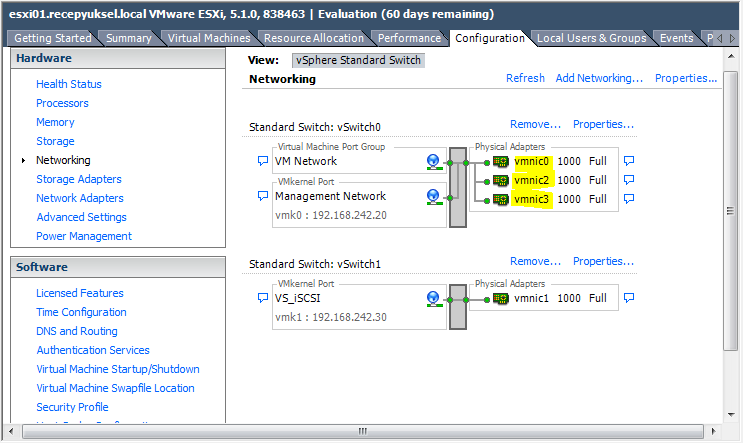Open Processors in Hardware list
Viewport: 743px width, 443px height.
tap(62, 103)
